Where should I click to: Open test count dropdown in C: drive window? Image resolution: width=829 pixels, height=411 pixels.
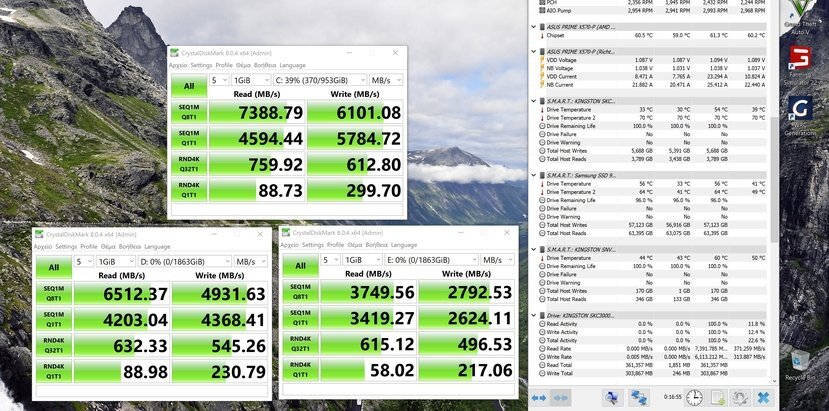coord(219,80)
